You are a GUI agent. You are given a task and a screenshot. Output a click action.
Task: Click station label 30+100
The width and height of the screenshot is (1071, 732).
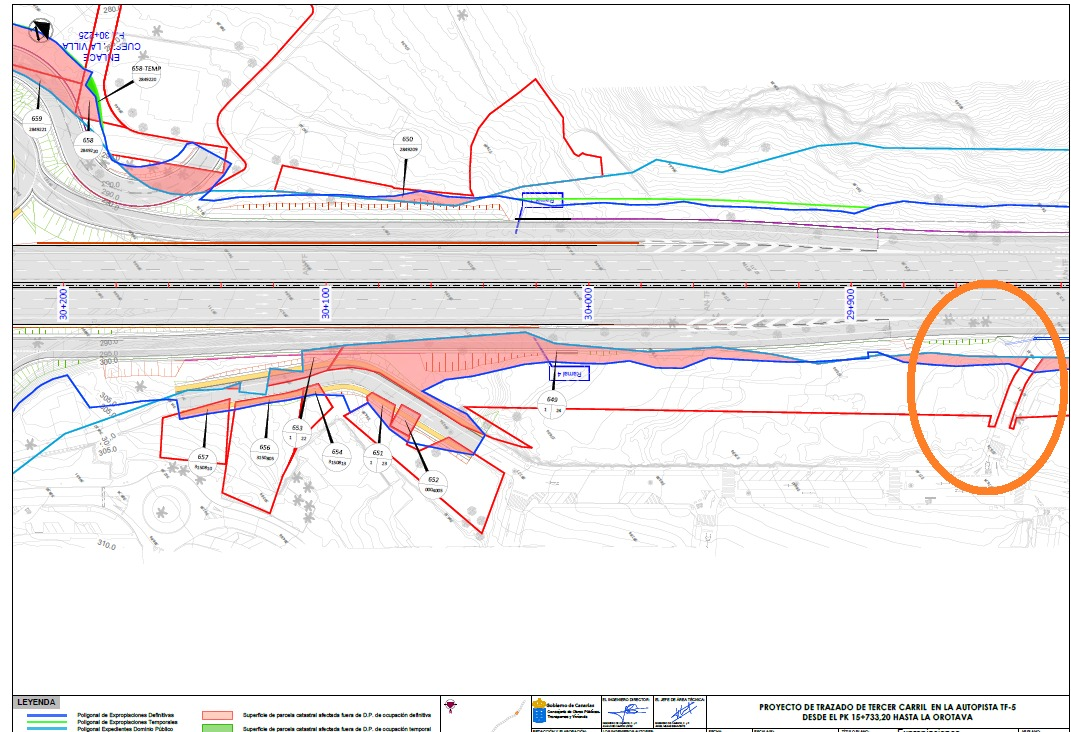(x=326, y=302)
